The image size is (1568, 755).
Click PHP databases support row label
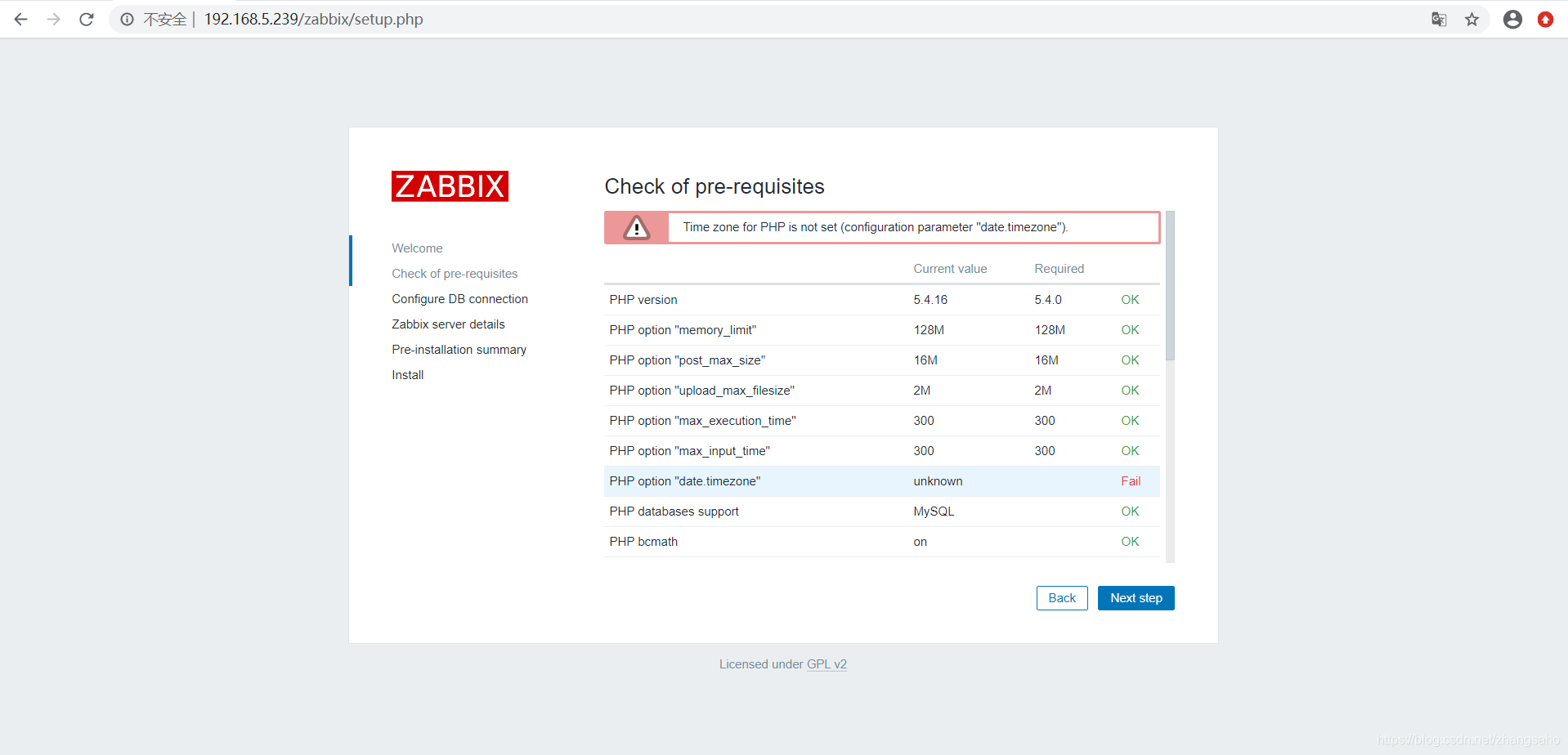tap(674, 512)
